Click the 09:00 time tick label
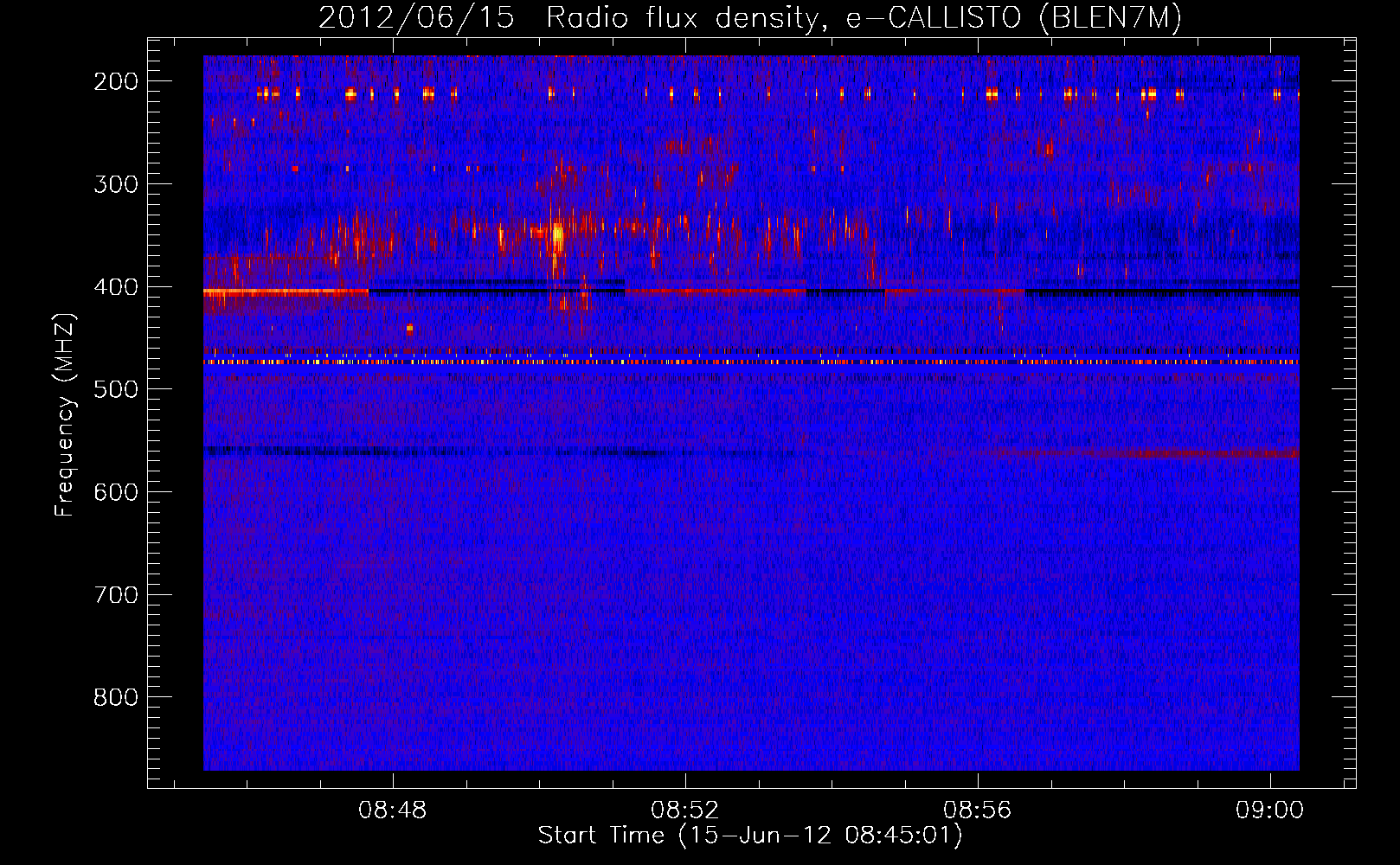The width and height of the screenshot is (1400, 865). 1270,811
